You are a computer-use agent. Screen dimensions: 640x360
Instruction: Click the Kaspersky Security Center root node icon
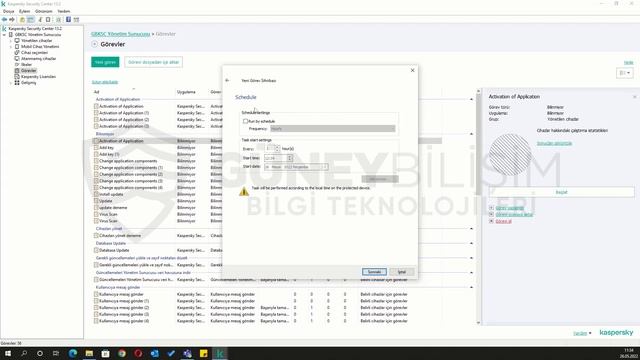click(4, 29)
